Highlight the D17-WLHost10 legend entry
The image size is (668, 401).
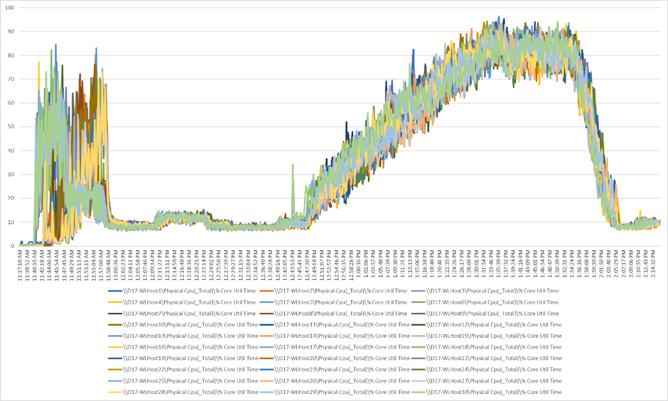click(x=183, y=325)
